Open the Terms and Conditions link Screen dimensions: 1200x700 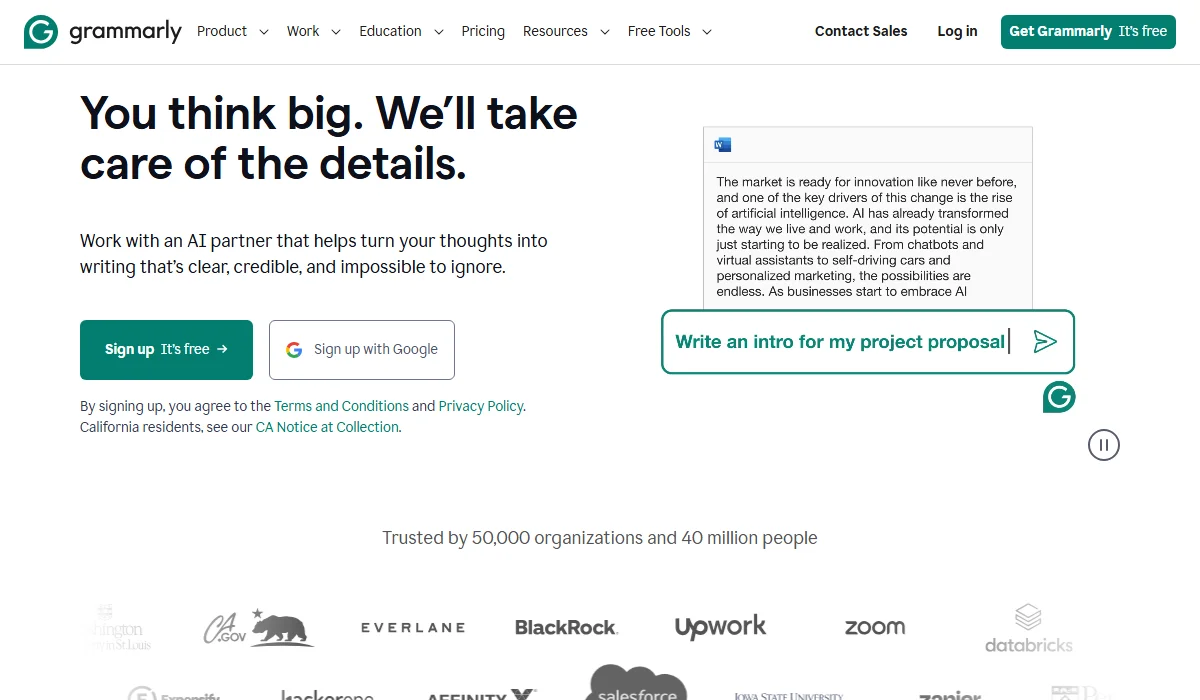pos(341,406)
